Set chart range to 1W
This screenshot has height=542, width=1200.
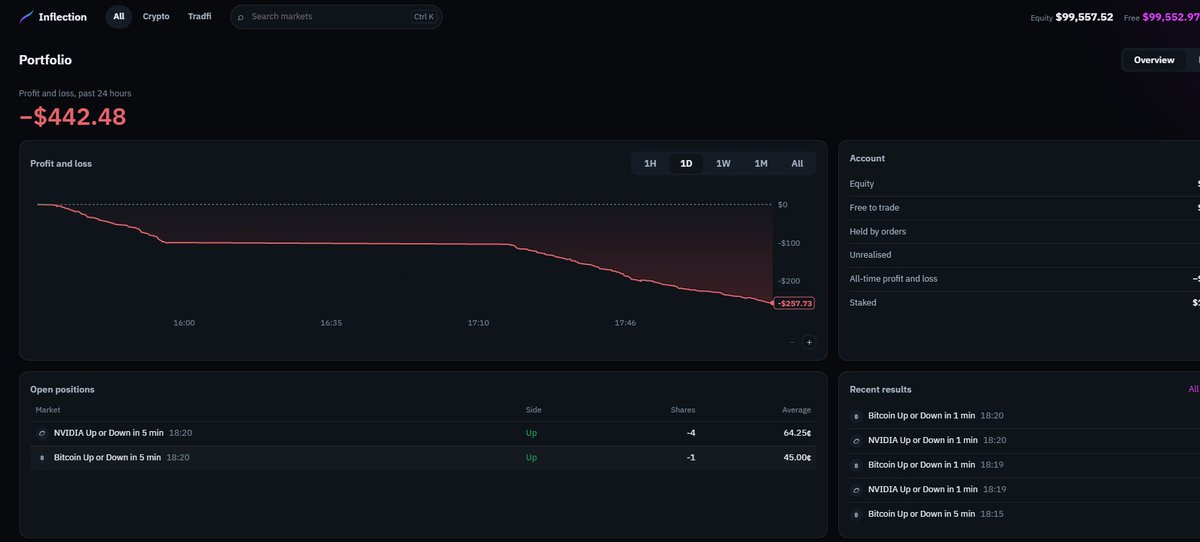[x=723, y=163]
